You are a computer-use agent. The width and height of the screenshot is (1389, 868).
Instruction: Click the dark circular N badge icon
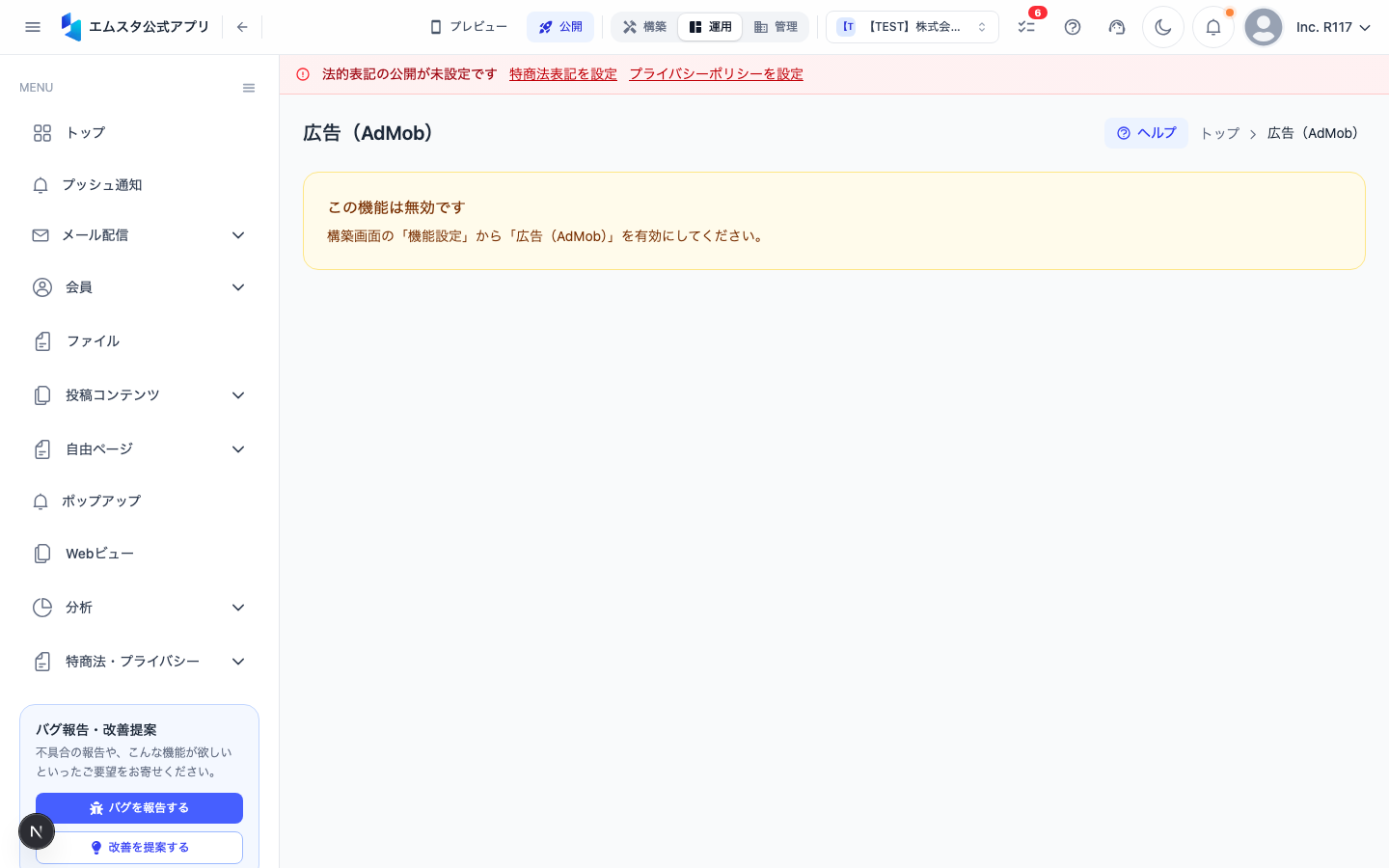[x=37, y=831]
